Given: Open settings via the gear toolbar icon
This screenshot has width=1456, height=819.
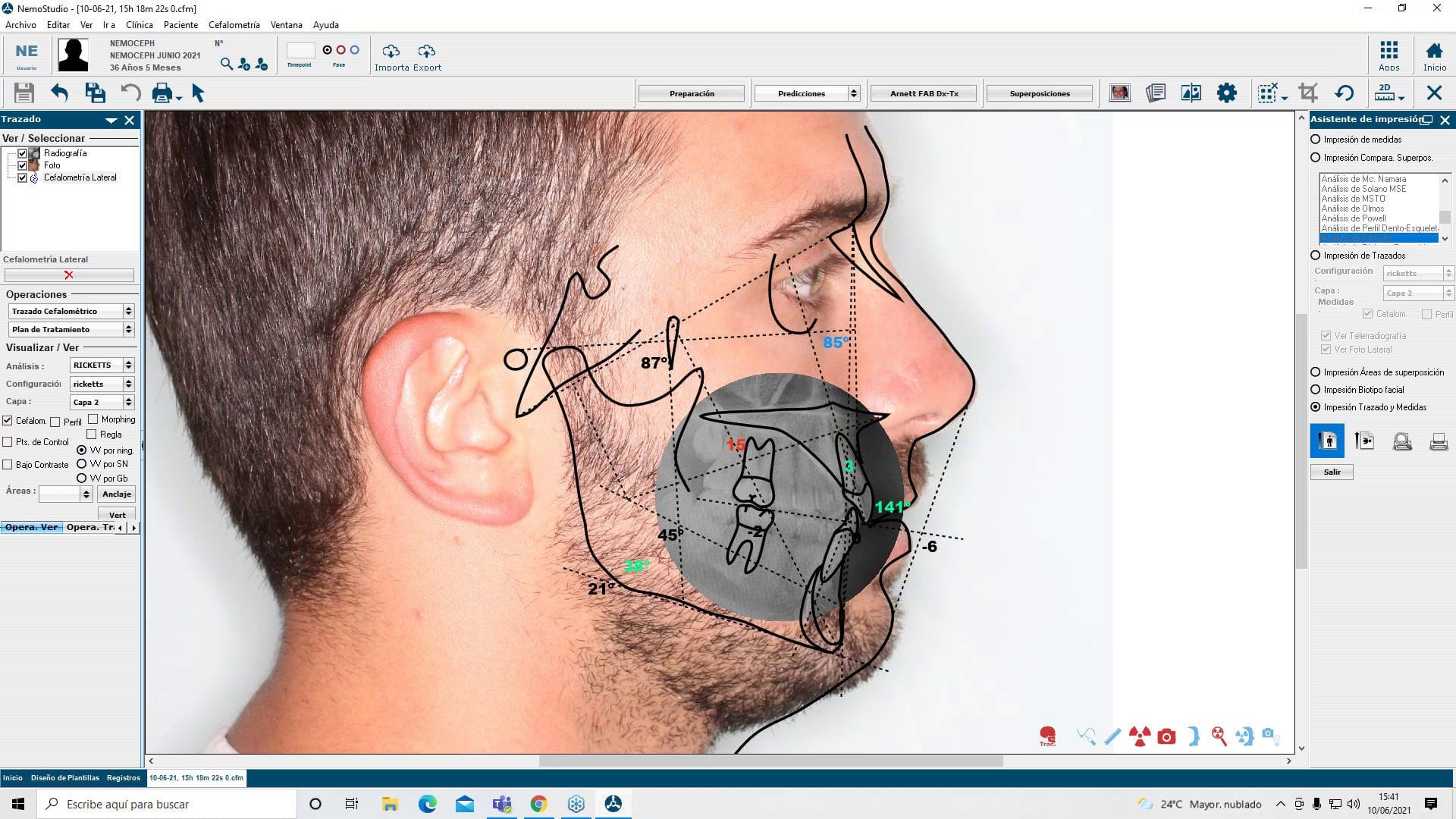Looking at the screenshot, I should click(1228, 93).
